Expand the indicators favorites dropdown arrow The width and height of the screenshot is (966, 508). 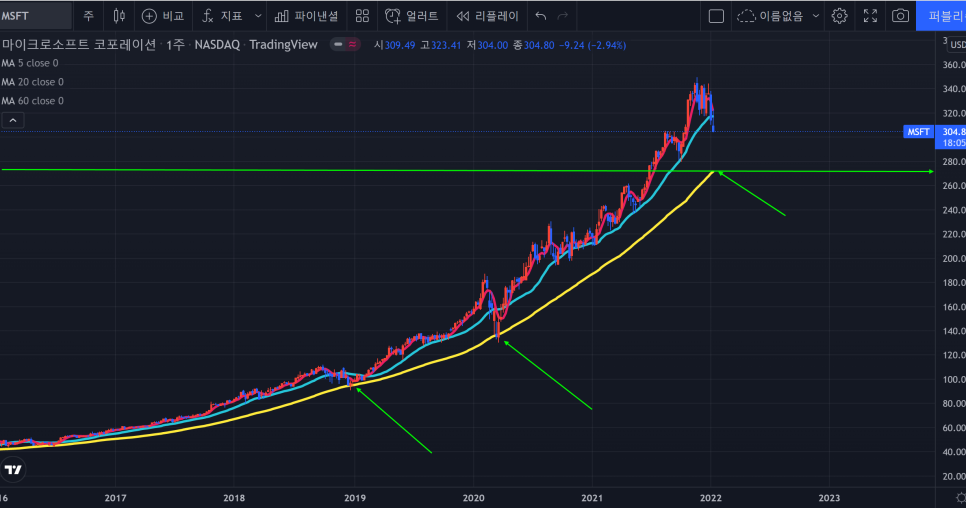click(x=258, y=16)
